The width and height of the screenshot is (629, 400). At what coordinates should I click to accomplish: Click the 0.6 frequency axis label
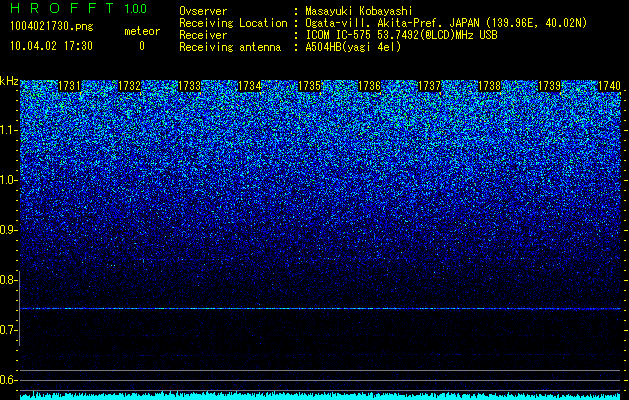click(x=8, y=380)
